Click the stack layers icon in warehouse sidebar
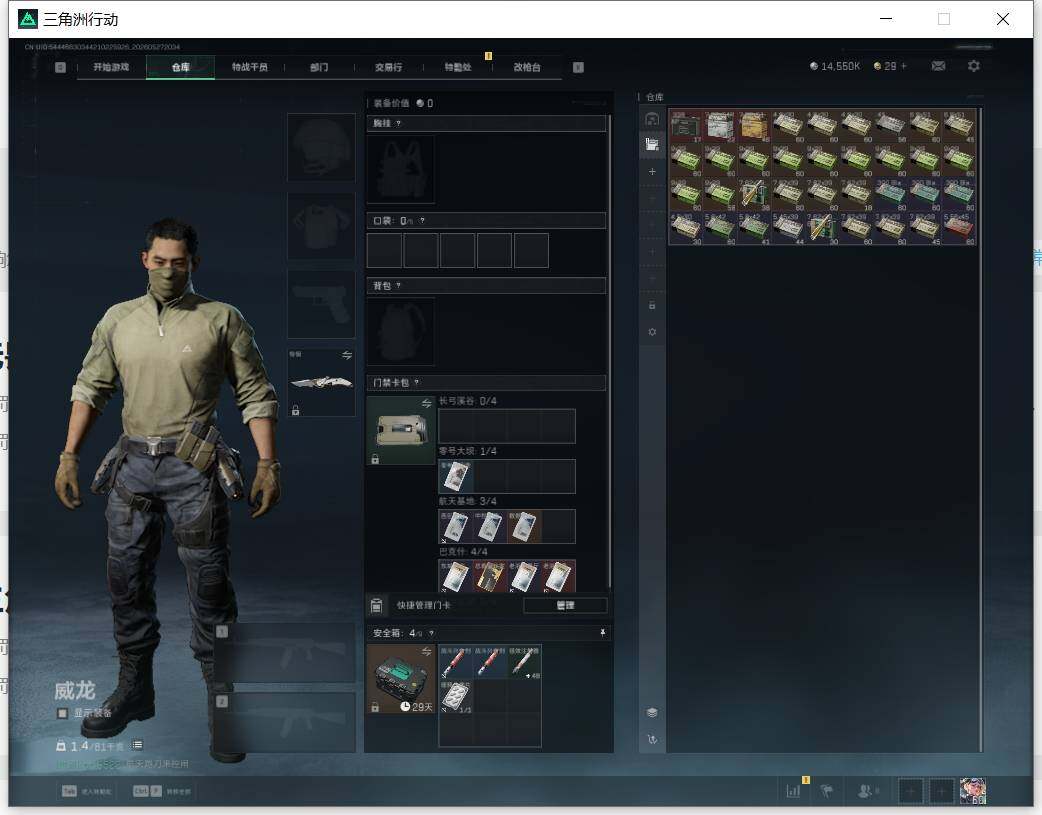 (652, 713)
